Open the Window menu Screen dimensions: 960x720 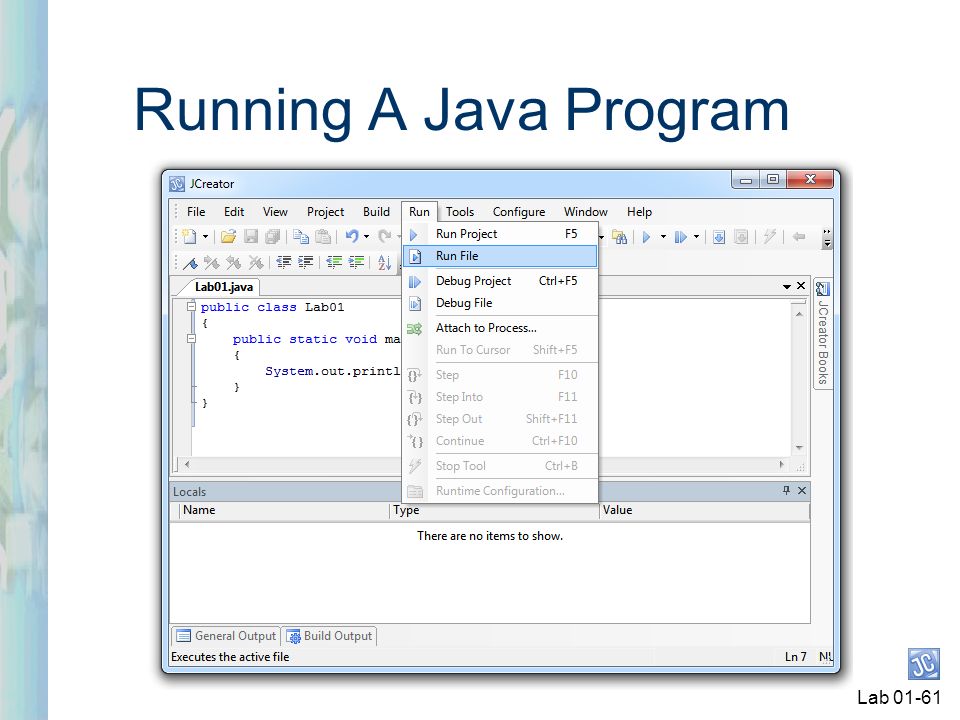[x=585, y=212]
